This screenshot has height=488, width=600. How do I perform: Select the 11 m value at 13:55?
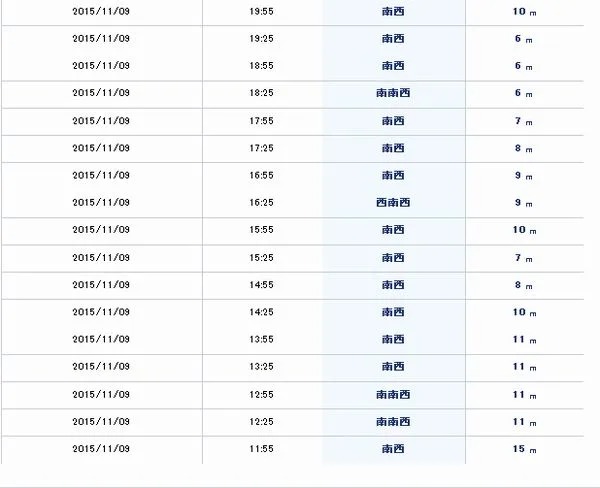[525, 339]
